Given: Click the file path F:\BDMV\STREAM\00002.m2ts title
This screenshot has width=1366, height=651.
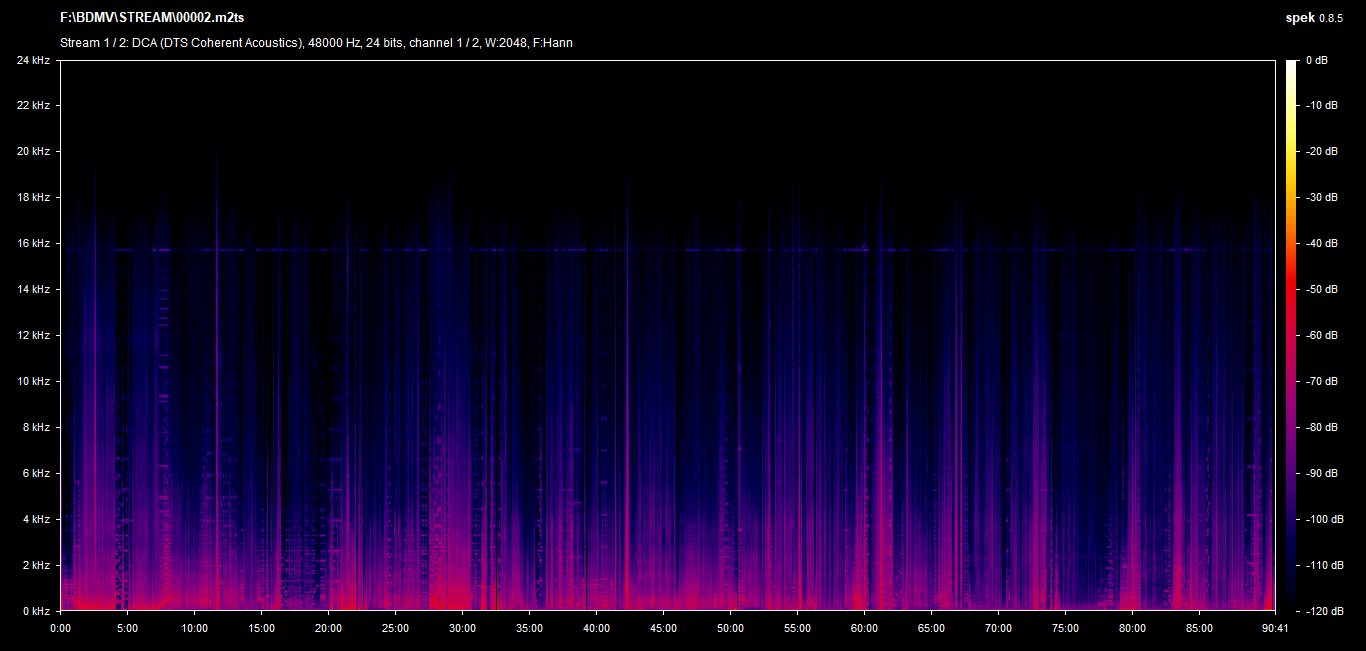Looking at the screenshot, I should pos(159,18).
